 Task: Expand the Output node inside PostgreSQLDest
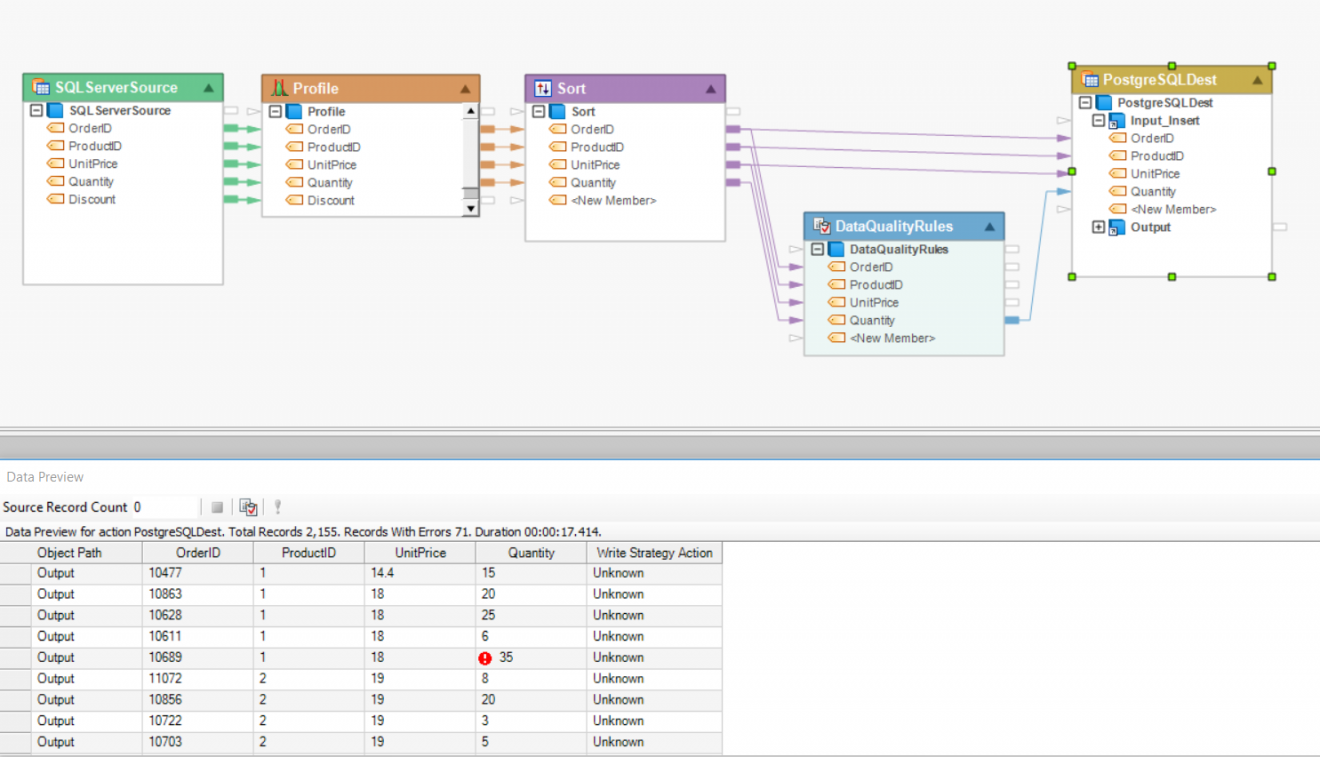point(1098,227)
